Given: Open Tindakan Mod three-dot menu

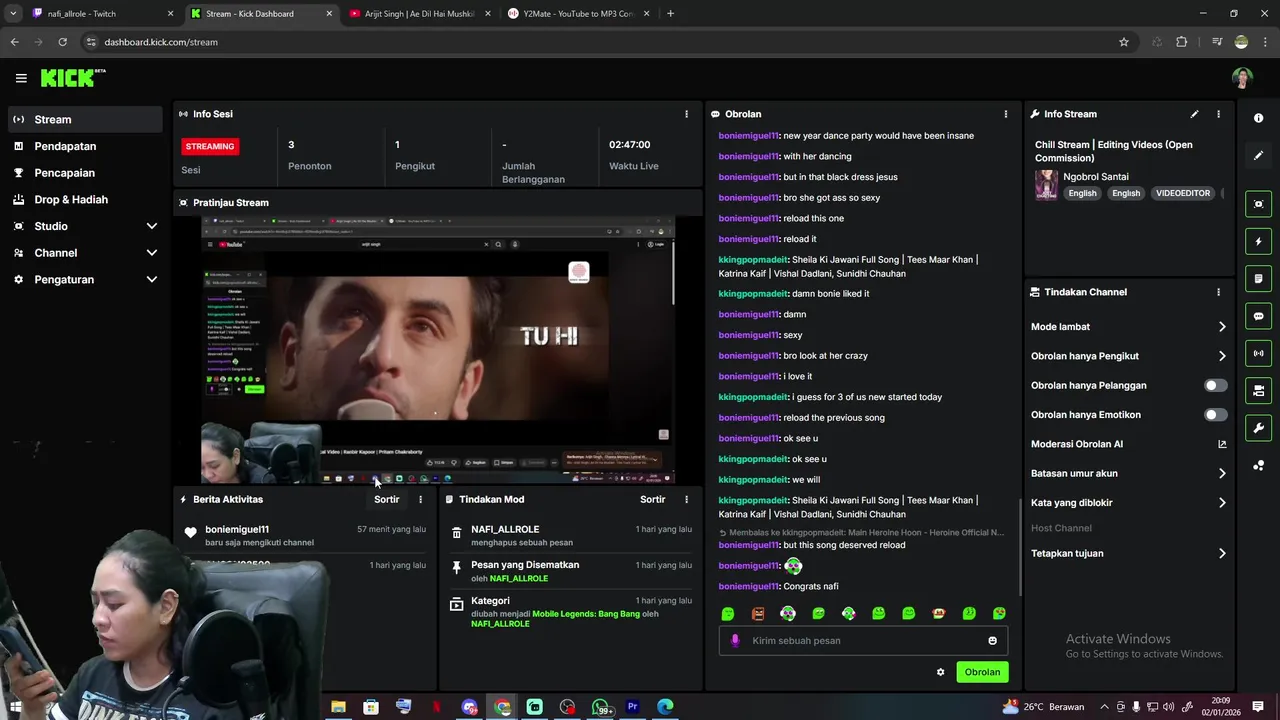Looking at the screenshot, I should [x=686, y=499].
